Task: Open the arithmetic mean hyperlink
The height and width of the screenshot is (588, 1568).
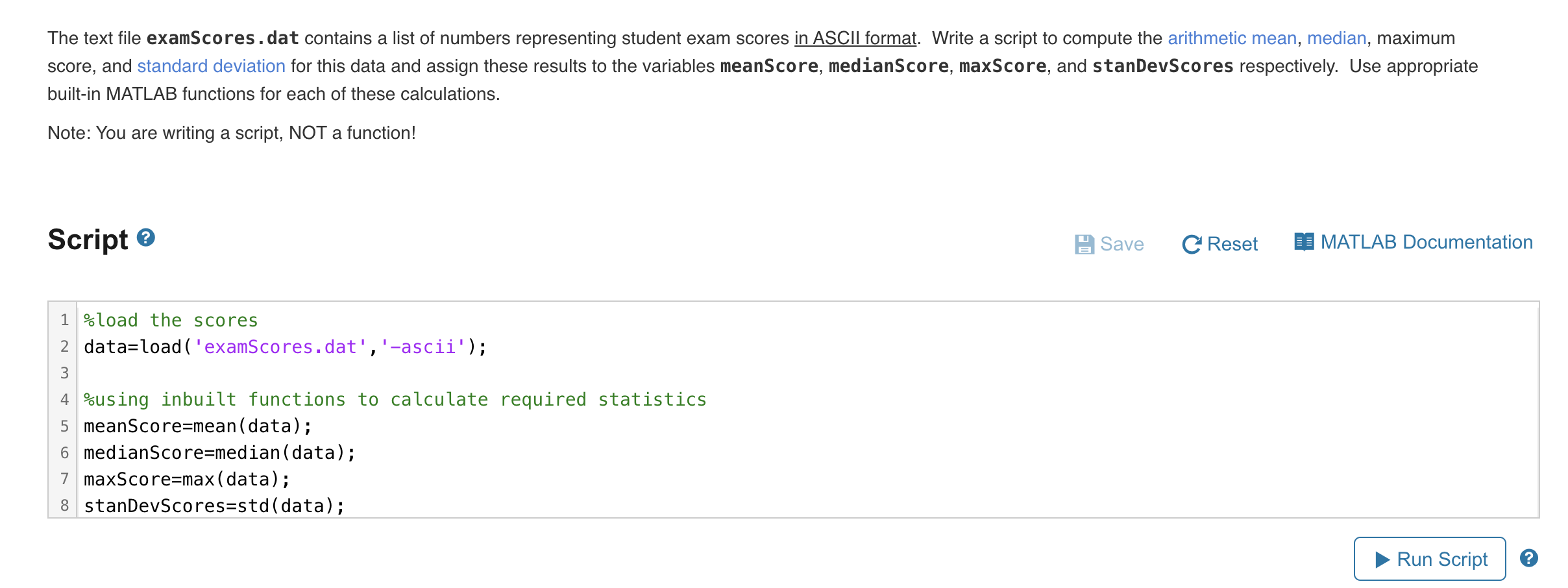Action: click(1232, 38)
